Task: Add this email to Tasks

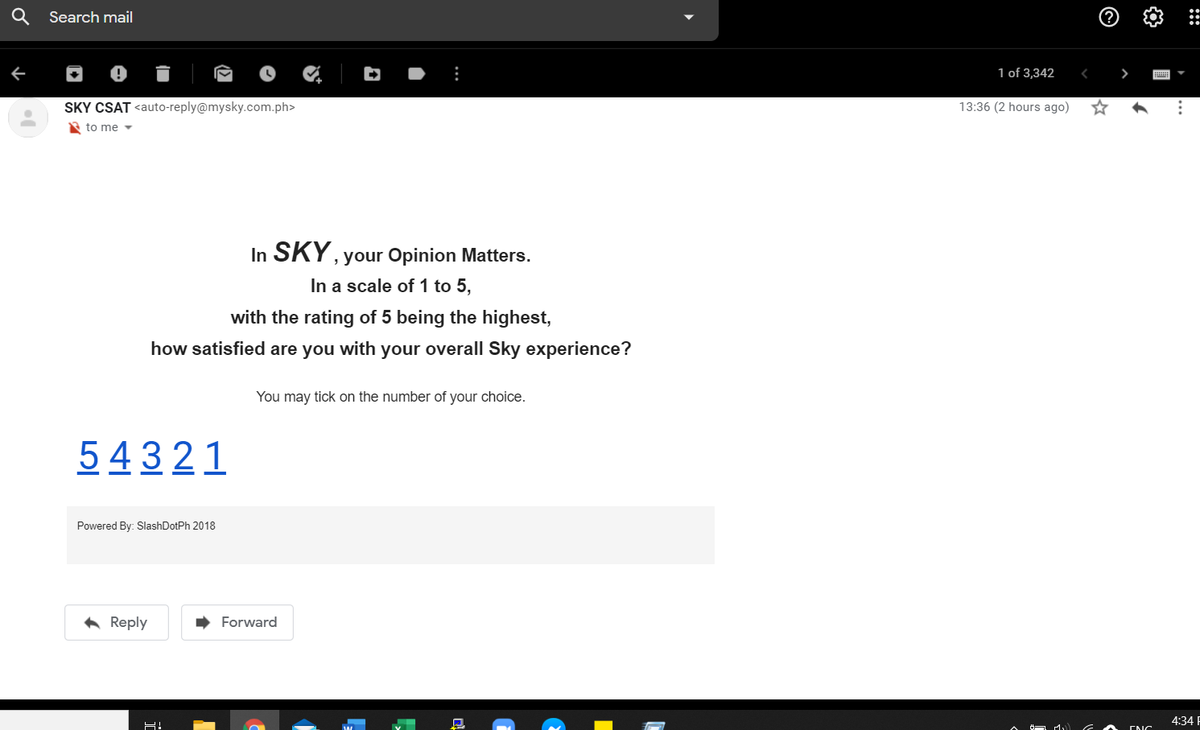Action: click(x=312, y=73)
